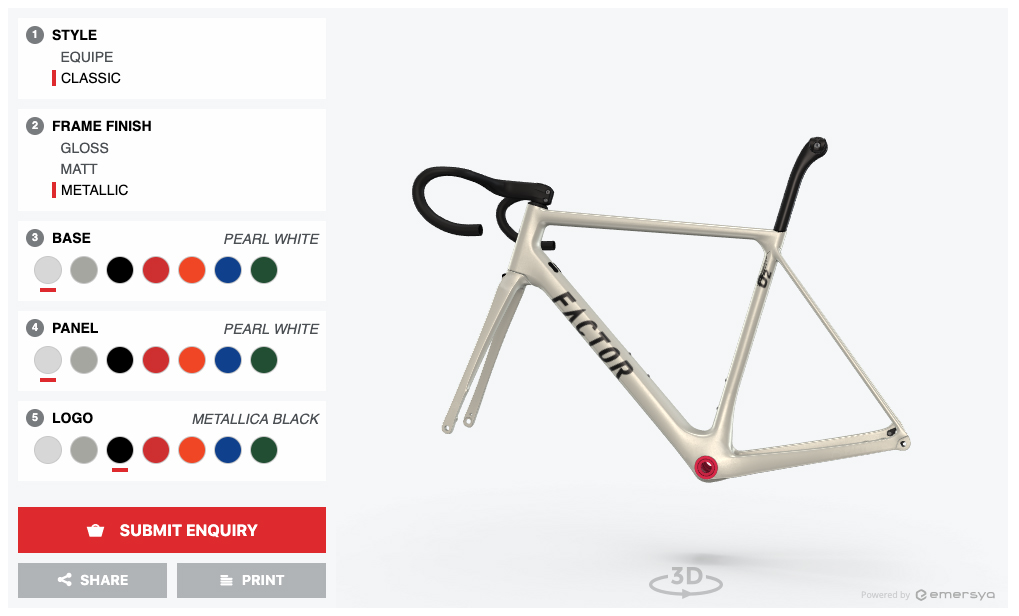Select the pearl white Logo swatch
This screenshot has width=1019, height=616.
[x=48, y=450]
